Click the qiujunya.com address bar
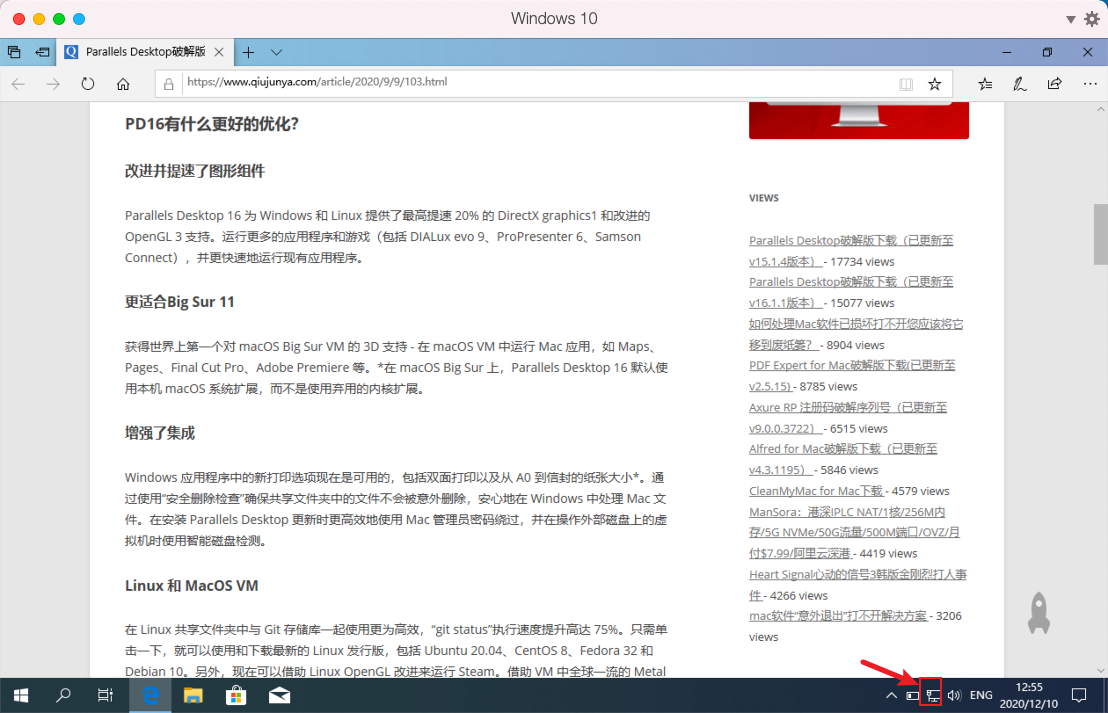1108x713 pixels. coord(537,83)
